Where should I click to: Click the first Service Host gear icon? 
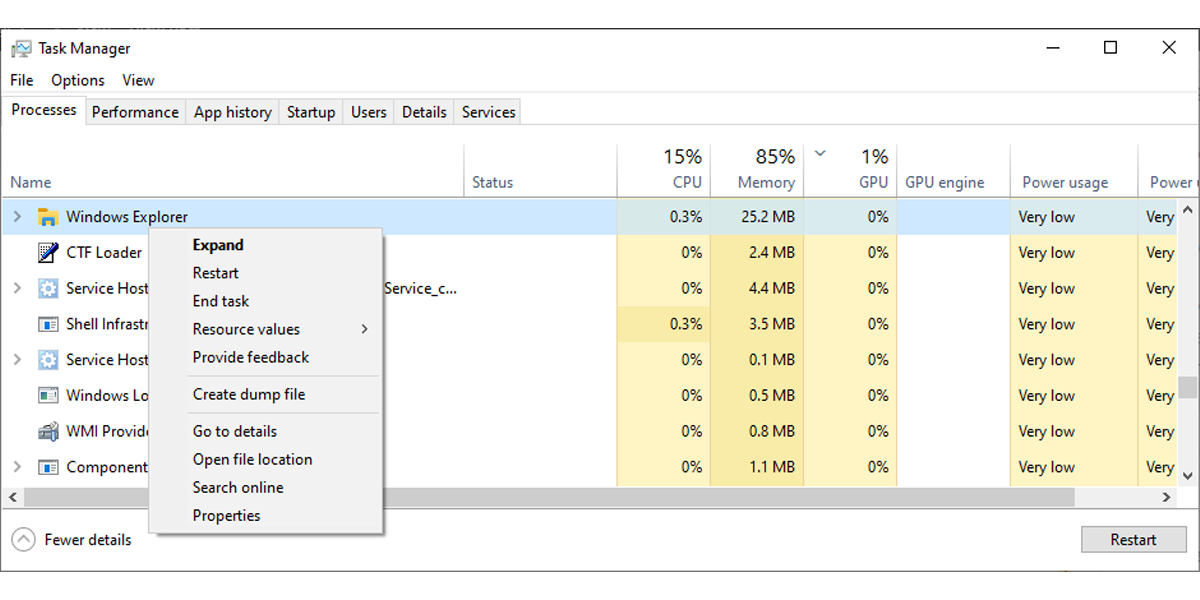point(47,288)
